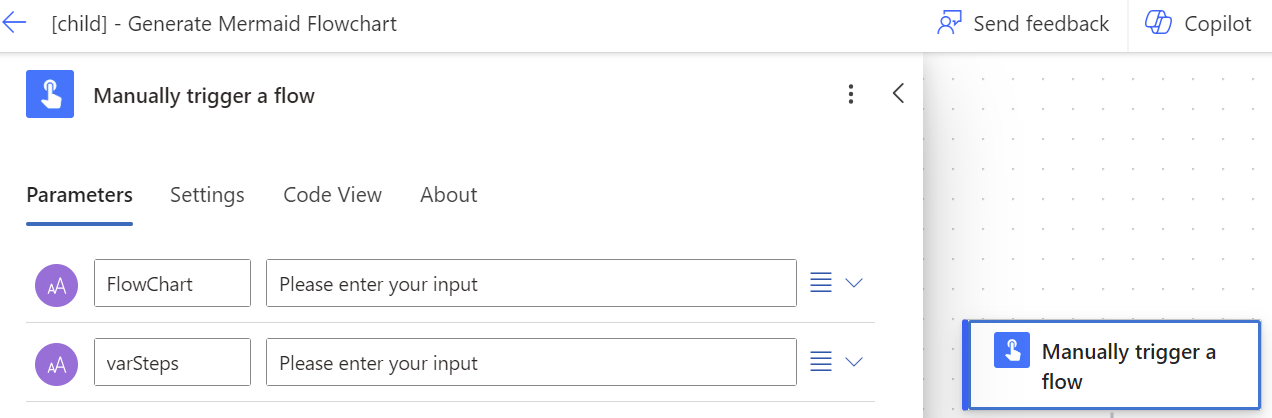The width and height of the screenshot is (1272, 418).
Task: Click the text type icon beside FlowChart
Action: coord(54,284)
